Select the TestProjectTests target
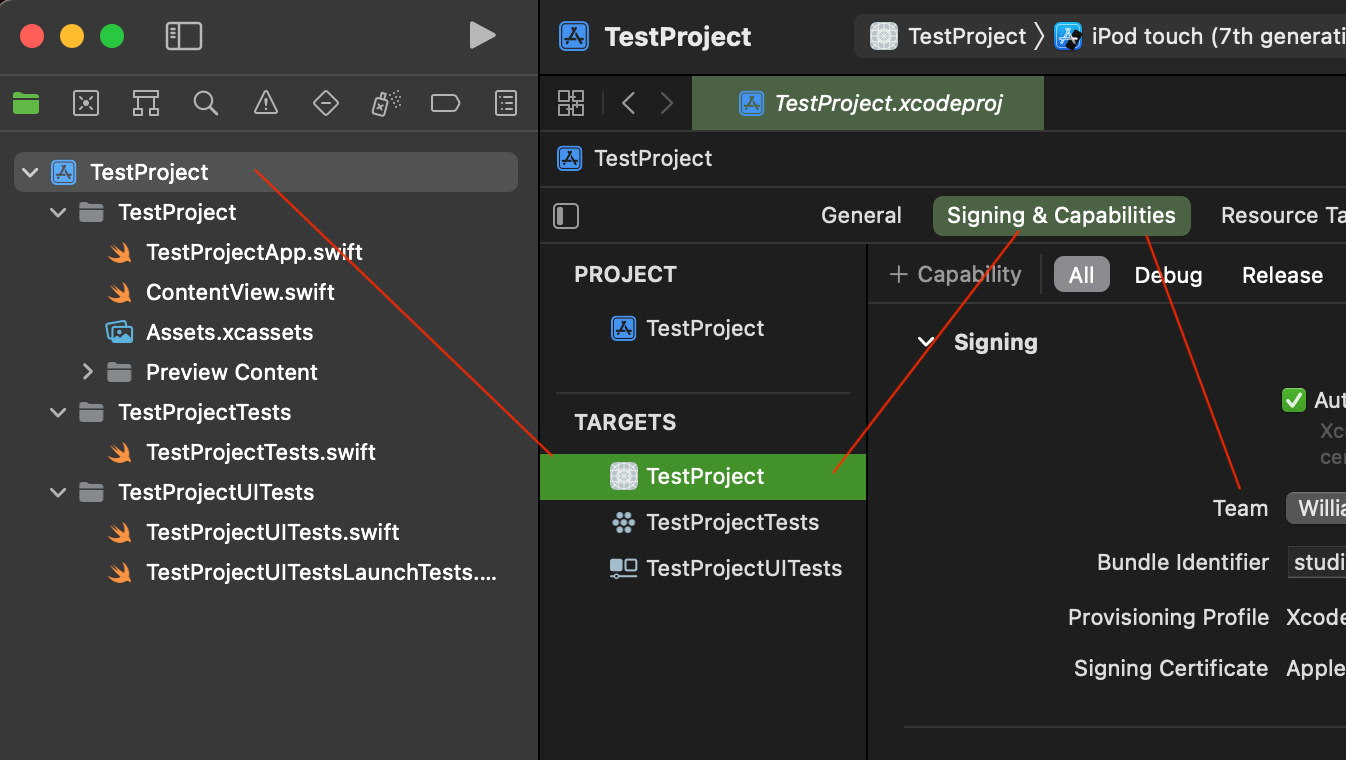Screen dimensions: 1346x760 (x=714, y=522)
